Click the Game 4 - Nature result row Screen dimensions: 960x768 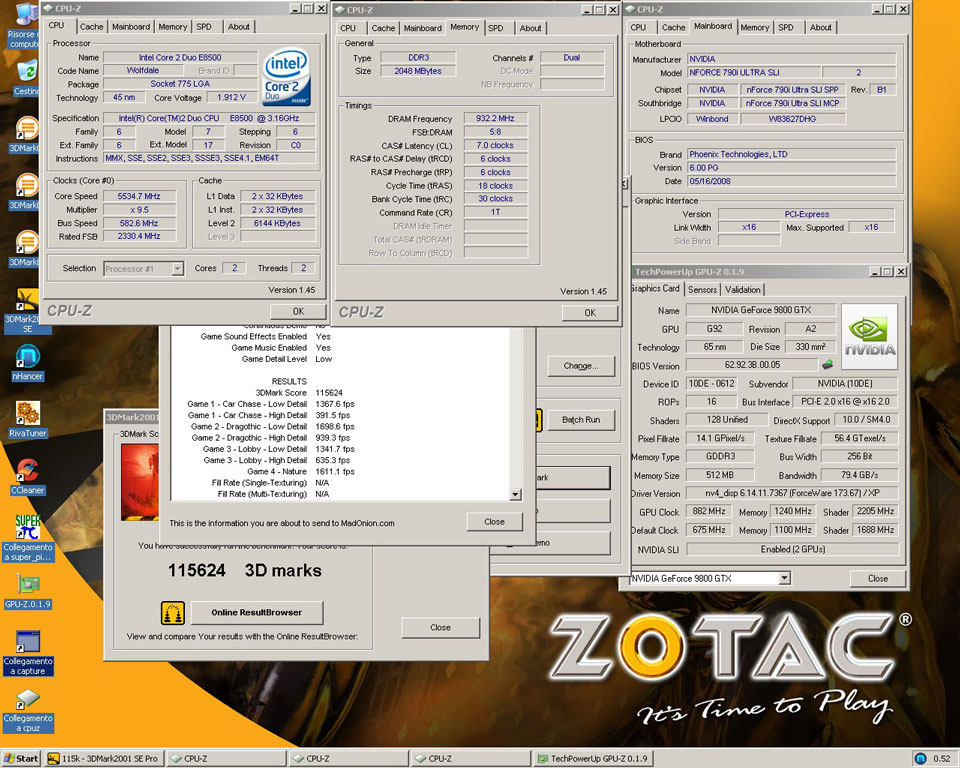coord(301,472)
